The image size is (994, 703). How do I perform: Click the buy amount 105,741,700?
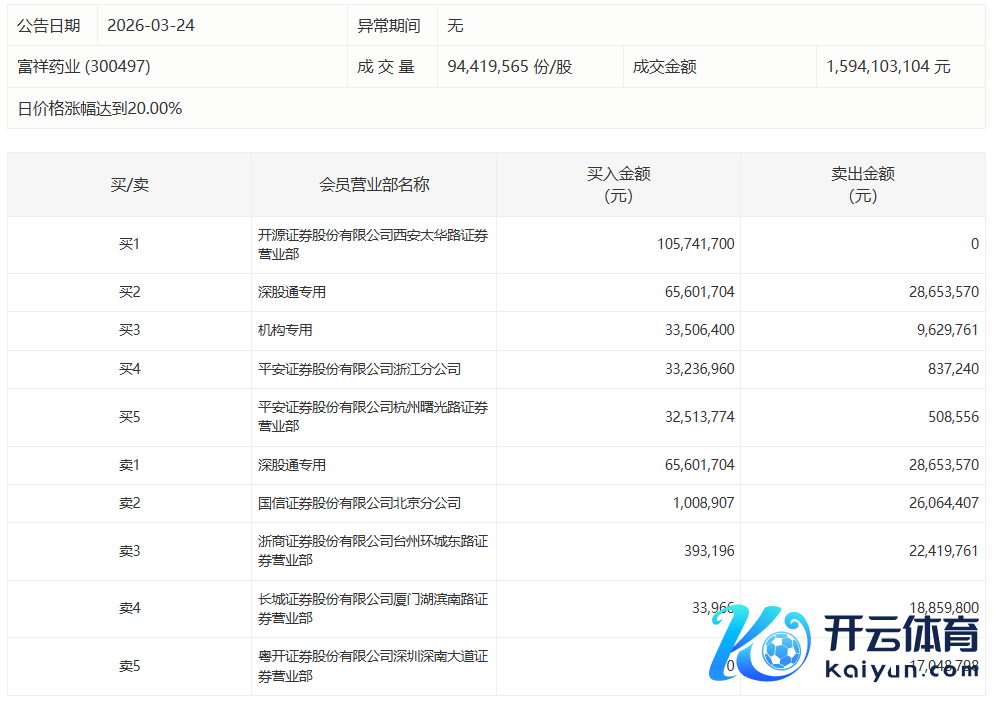682,244
